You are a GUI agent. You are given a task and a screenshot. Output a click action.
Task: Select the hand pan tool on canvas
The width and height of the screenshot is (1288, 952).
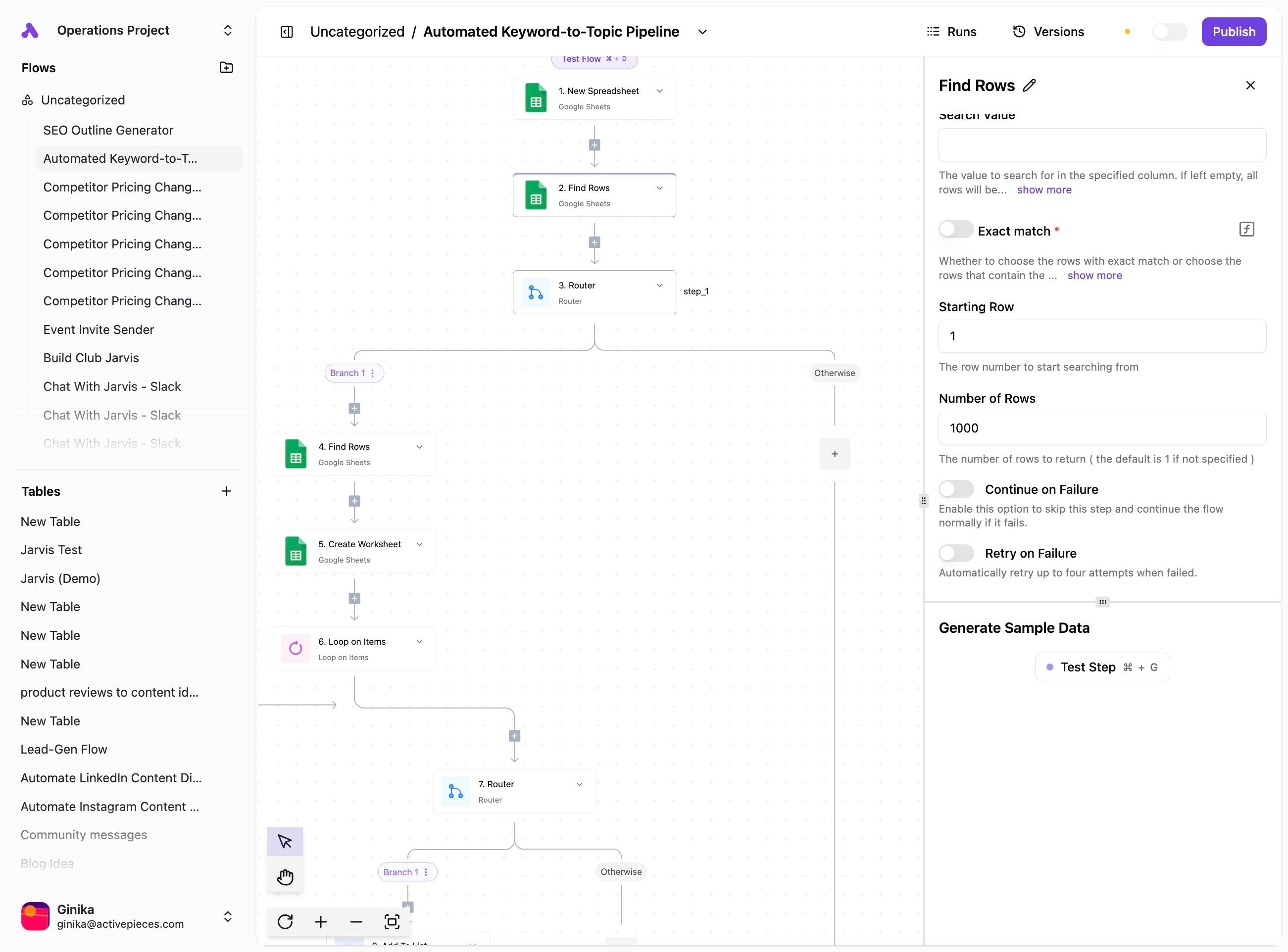(x=285, y=877)
